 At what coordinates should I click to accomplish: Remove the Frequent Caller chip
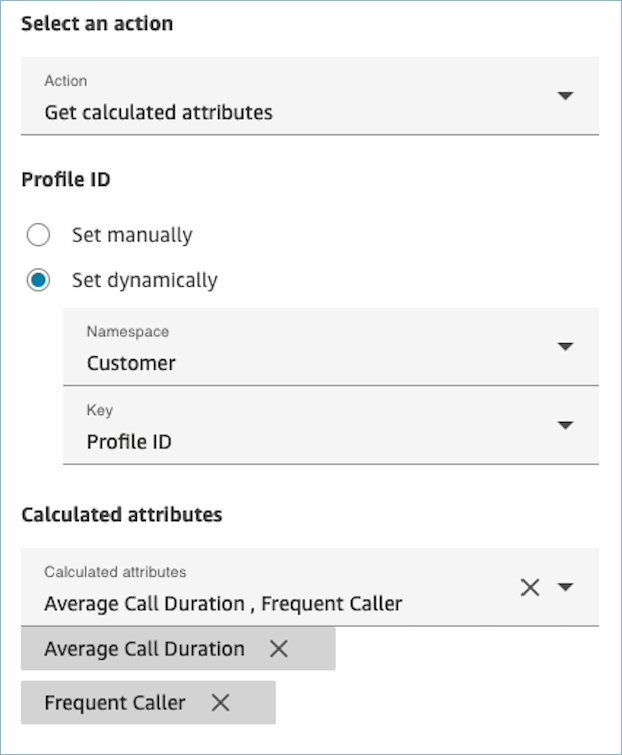click(220, 703)
